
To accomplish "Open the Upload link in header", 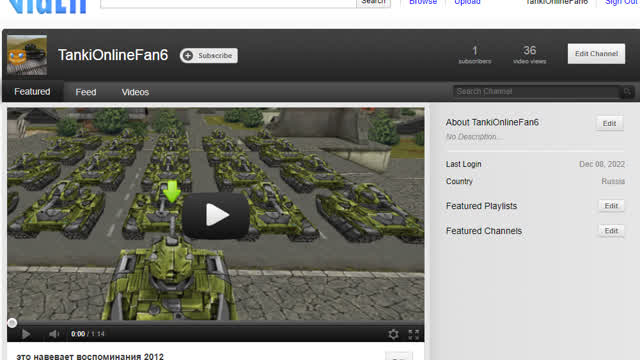I will (x=467, y=2).
